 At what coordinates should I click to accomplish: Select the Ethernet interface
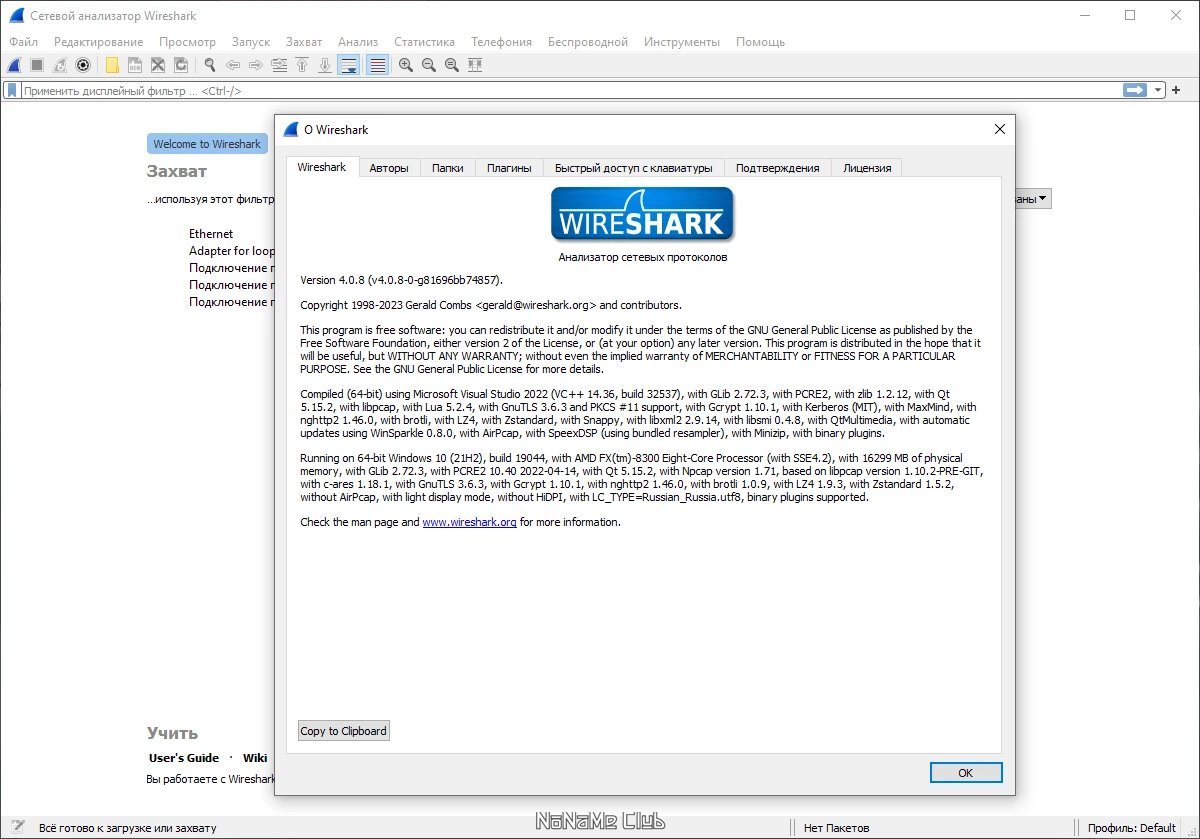[x=211, y=234]
